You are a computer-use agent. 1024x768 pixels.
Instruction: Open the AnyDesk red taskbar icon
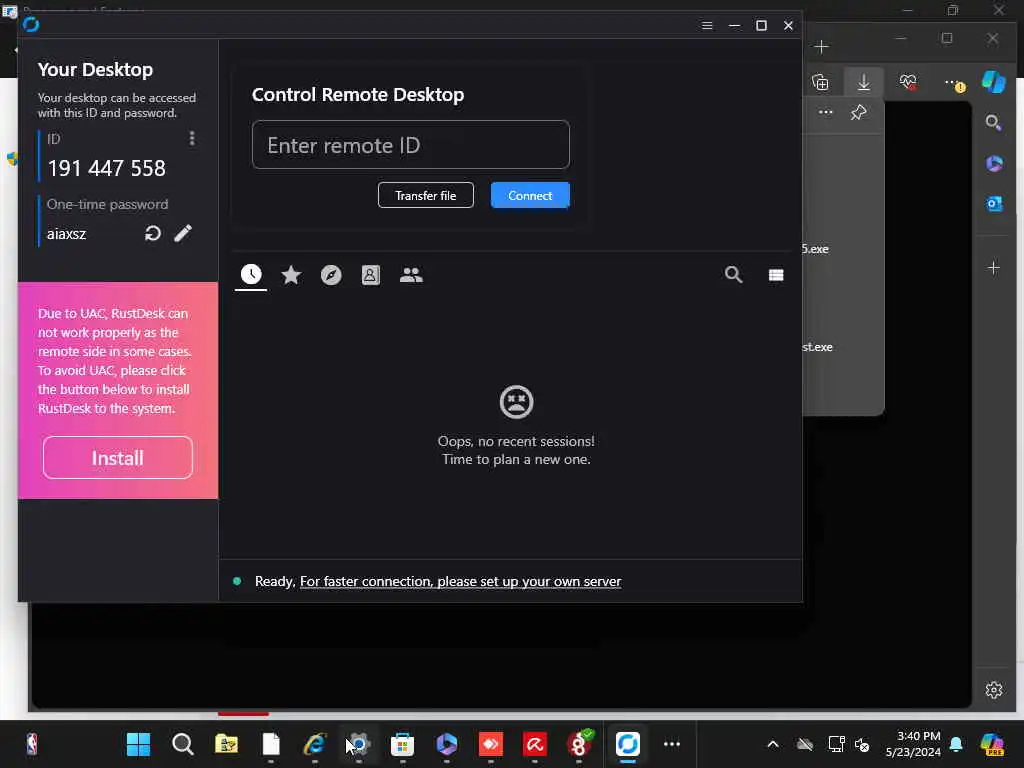tap(490, 744)
